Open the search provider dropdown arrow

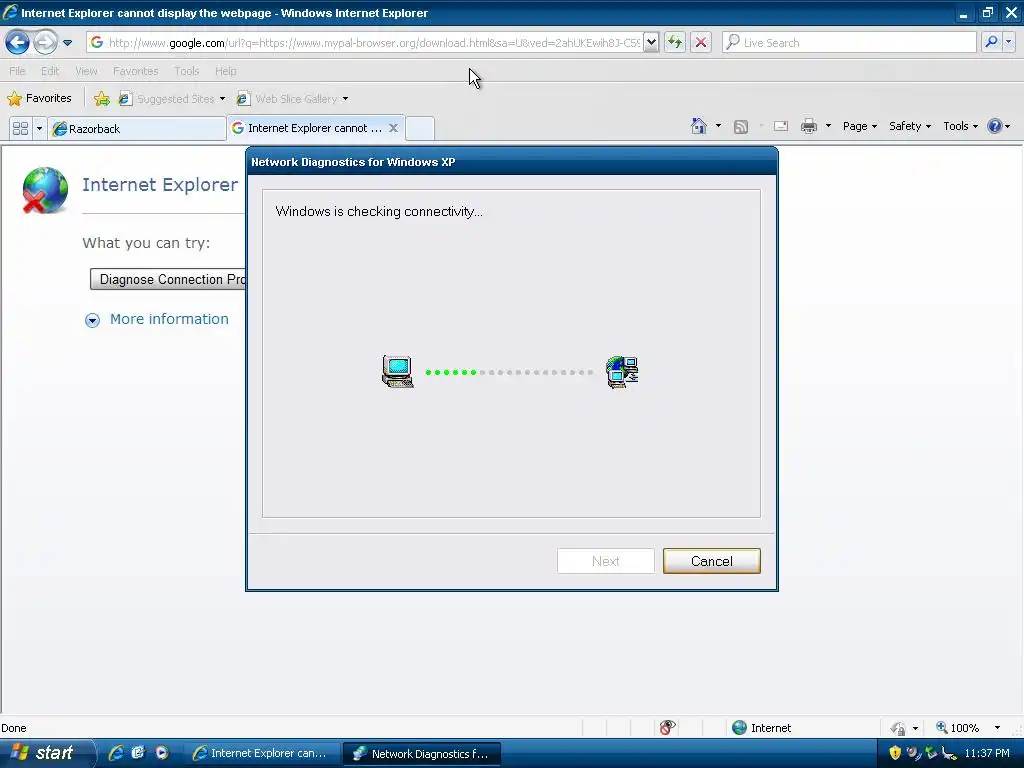pyautogui.click(x=1009, y=42)
